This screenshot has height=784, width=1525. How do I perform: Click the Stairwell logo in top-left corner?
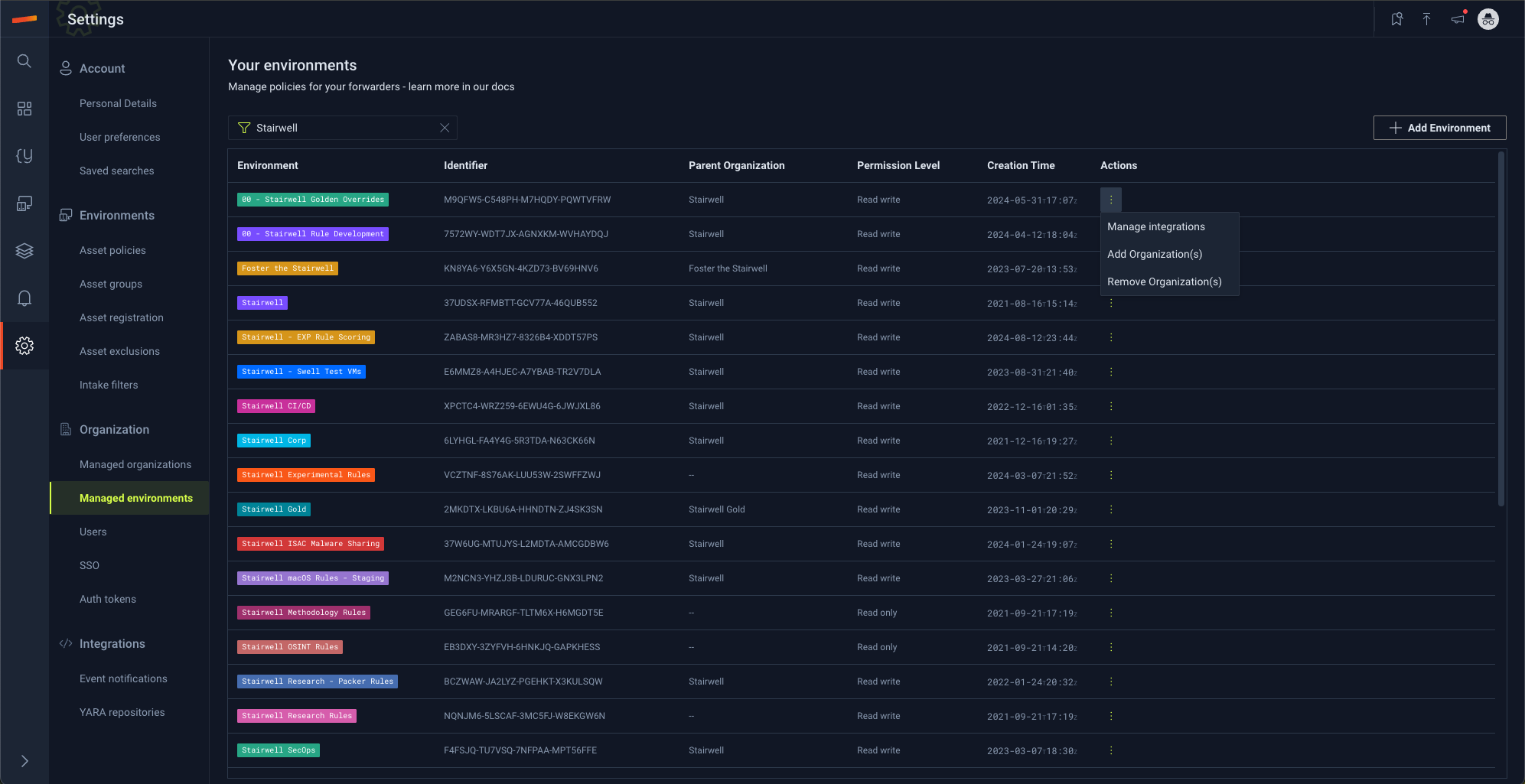pos(24,19)
